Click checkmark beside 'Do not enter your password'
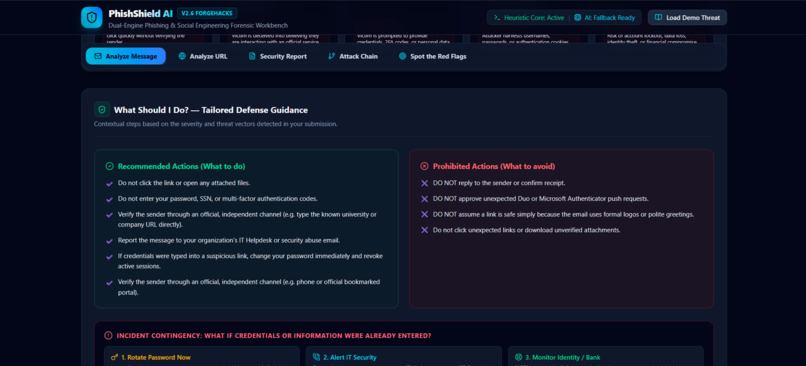Image resolution: width=806 pixels, height=366 pixels. click(109, 199)
